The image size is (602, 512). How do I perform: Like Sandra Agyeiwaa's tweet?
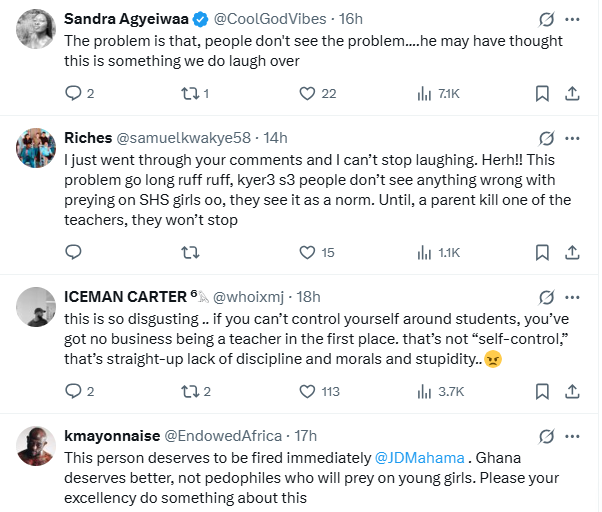(309, 93)
